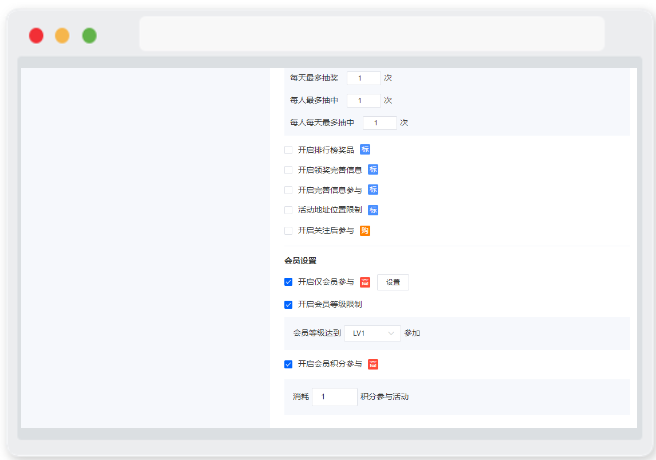Click the 消耗 label text
The width and height of the screenshot is (656, 460).
pos(301,396)
